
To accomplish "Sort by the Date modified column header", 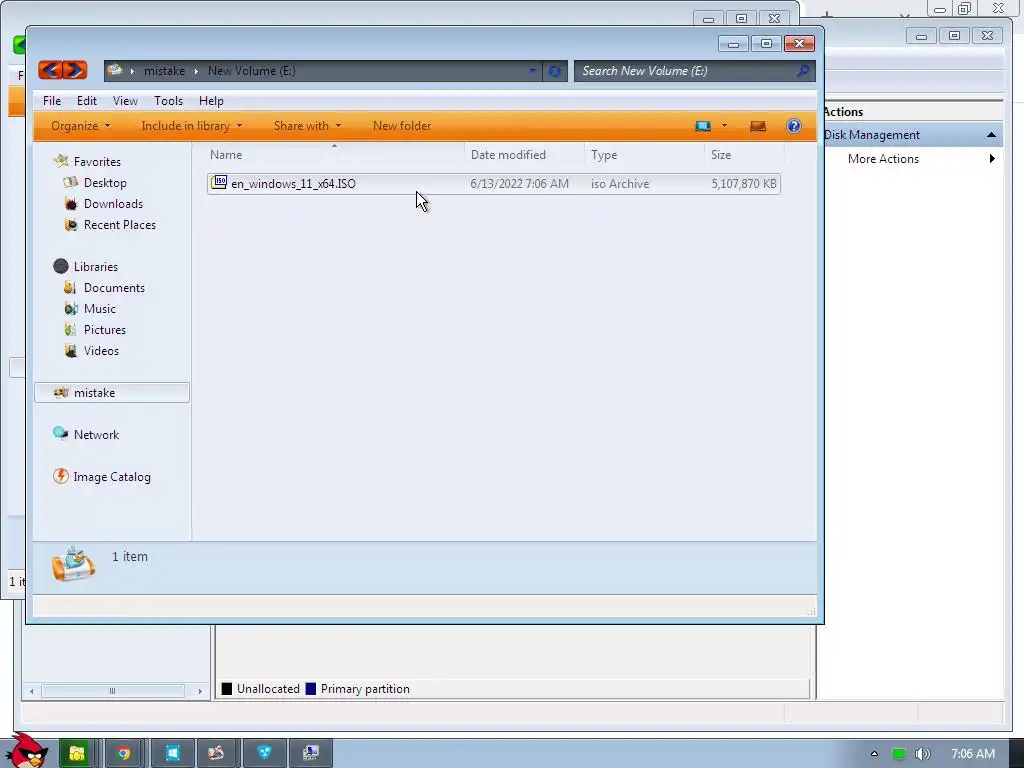I will (x=524, y=155).
